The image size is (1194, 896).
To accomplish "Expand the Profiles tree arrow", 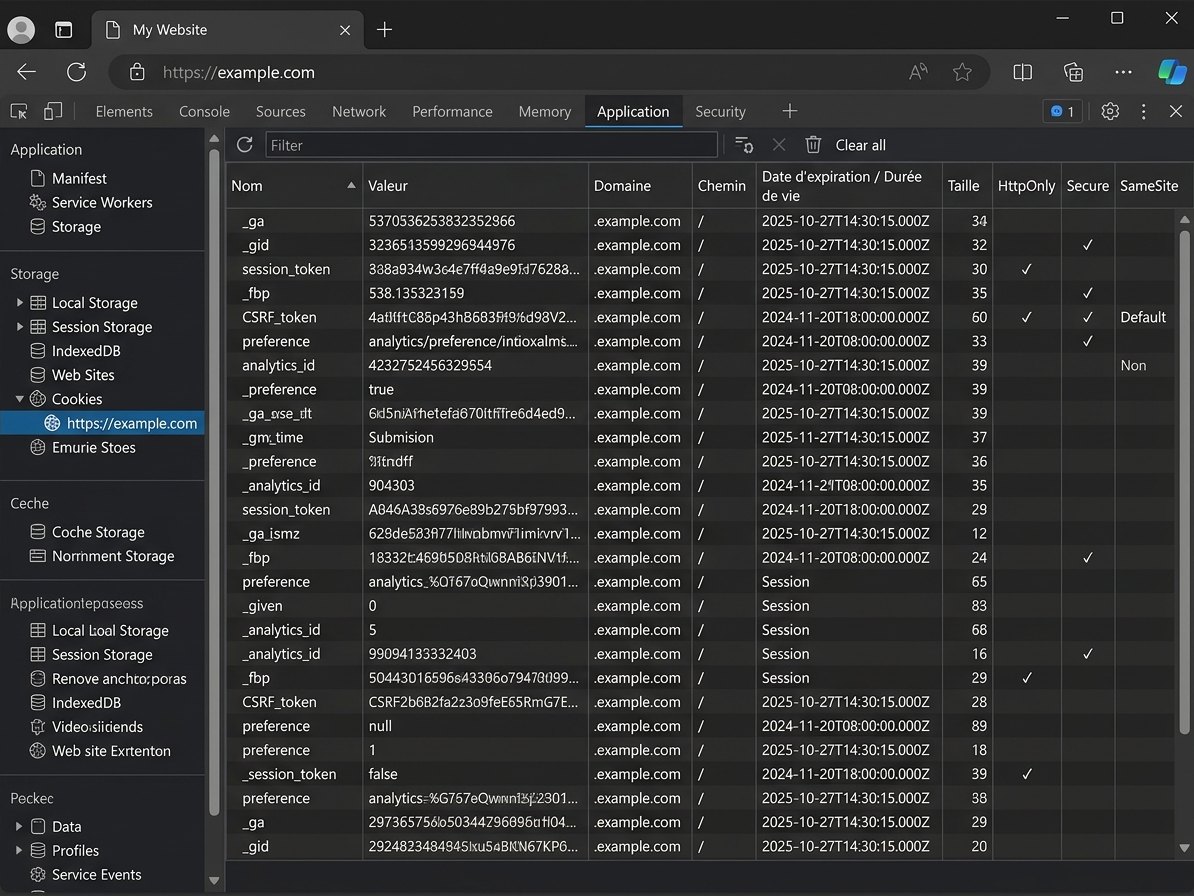I will [19, 850].
